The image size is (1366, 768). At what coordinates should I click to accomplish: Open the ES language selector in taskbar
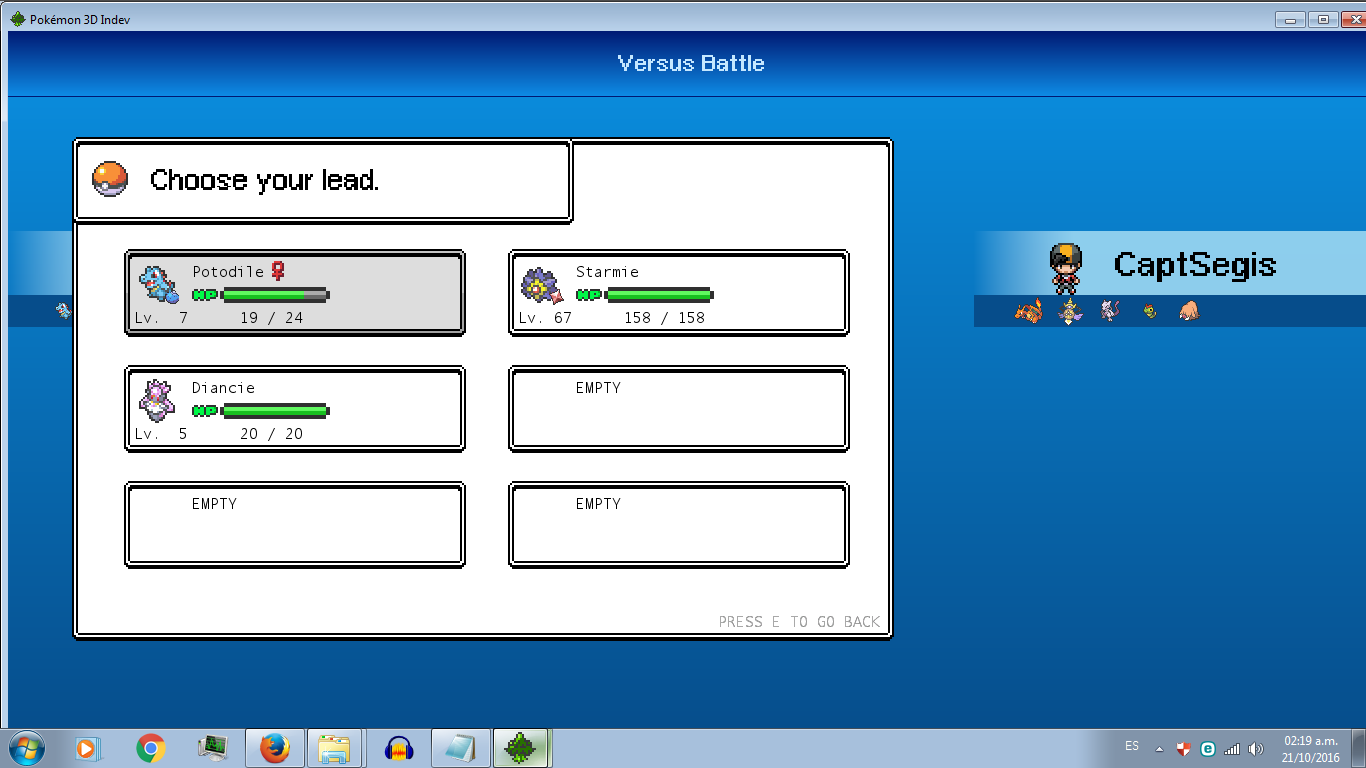(1132, 747)
